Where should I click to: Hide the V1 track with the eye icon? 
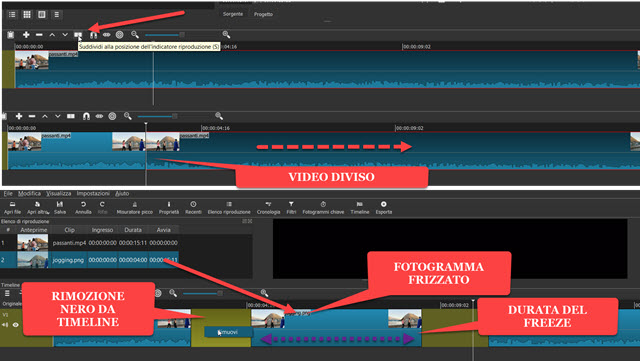(x=16, y=325)
